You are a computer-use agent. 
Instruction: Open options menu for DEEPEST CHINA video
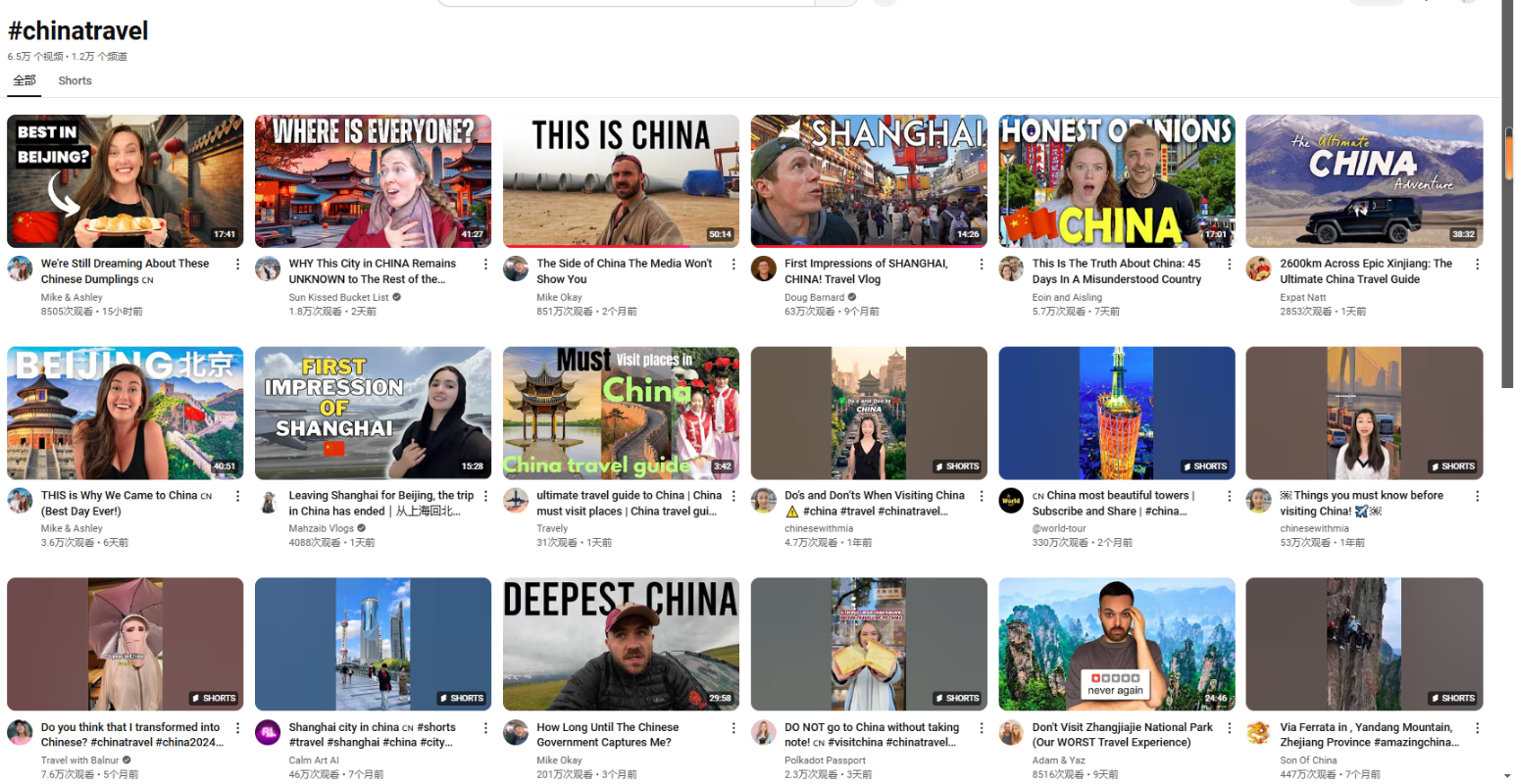(733, 728)
